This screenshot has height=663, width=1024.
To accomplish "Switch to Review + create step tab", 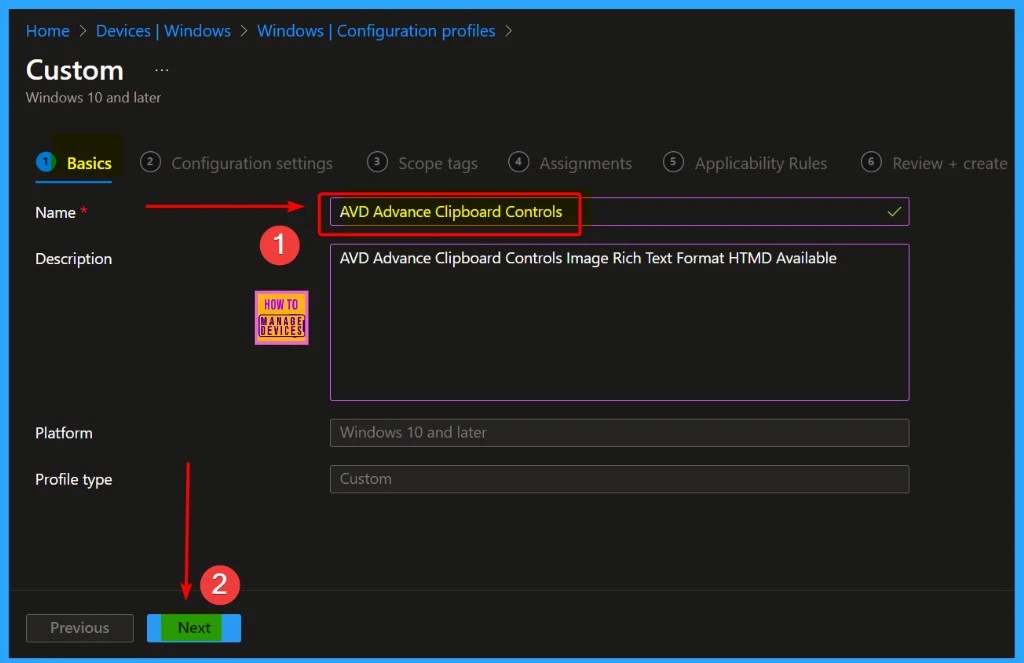I will (935, 163).
